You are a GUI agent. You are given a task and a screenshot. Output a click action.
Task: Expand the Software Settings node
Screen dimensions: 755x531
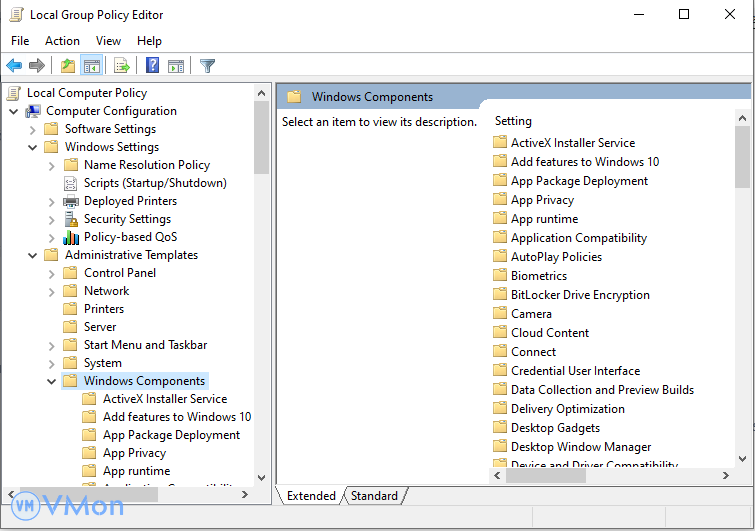click(x=33, y=129)
